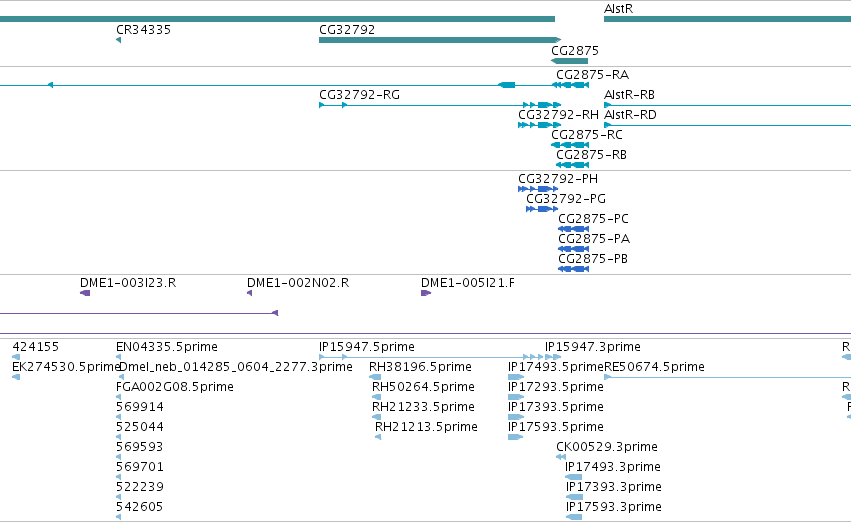The height and width of the screenshot is (522, 851).
Task: Select the CG2875-RC transcript glyph
Action: coord(570,145)
